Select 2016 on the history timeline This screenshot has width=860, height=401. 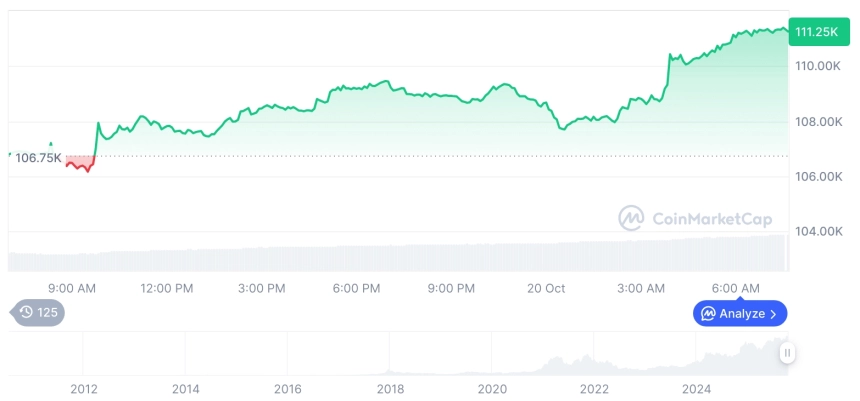coord(288,388)
